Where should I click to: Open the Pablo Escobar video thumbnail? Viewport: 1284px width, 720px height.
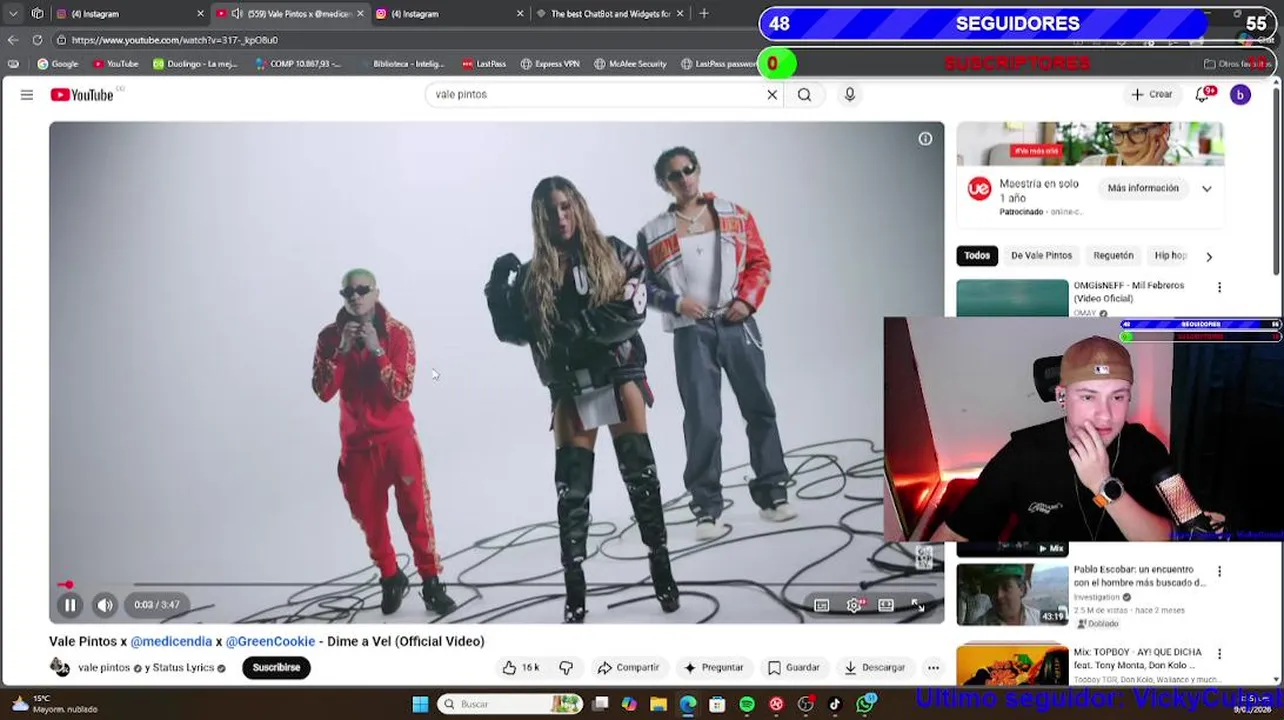click(1012, 594)
